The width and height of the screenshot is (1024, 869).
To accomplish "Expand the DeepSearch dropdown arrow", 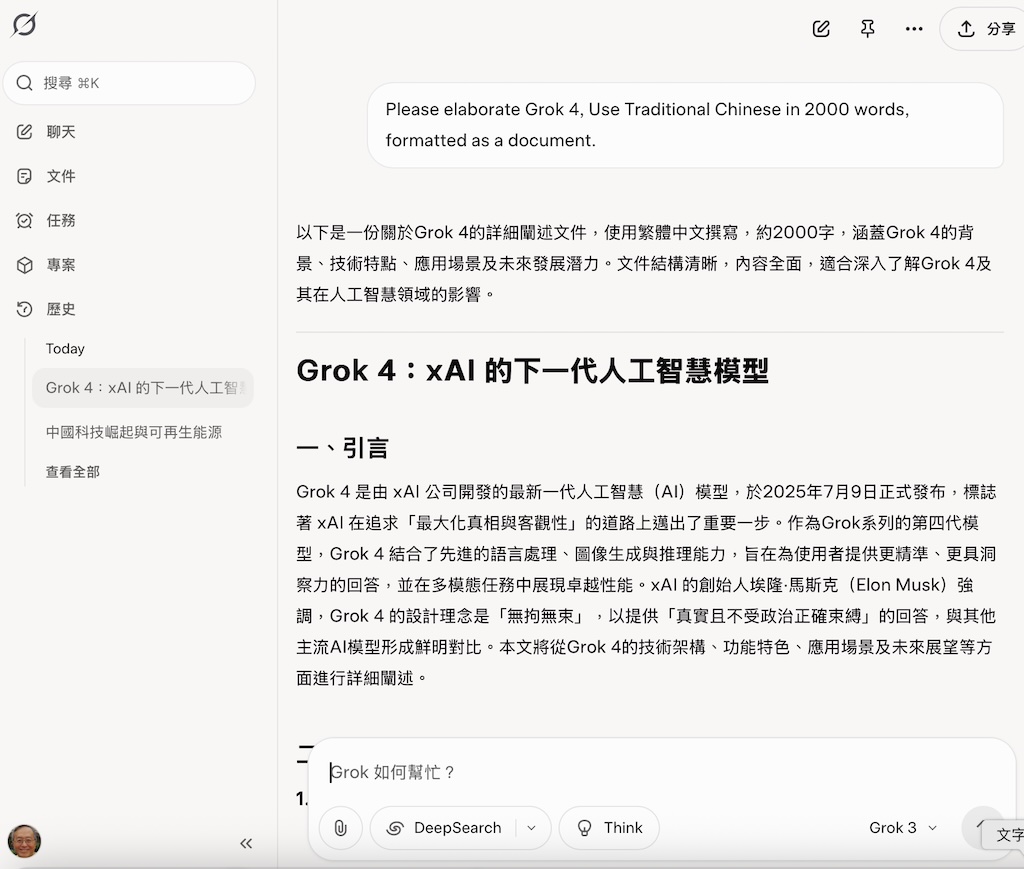I will [x=532, y=828].
